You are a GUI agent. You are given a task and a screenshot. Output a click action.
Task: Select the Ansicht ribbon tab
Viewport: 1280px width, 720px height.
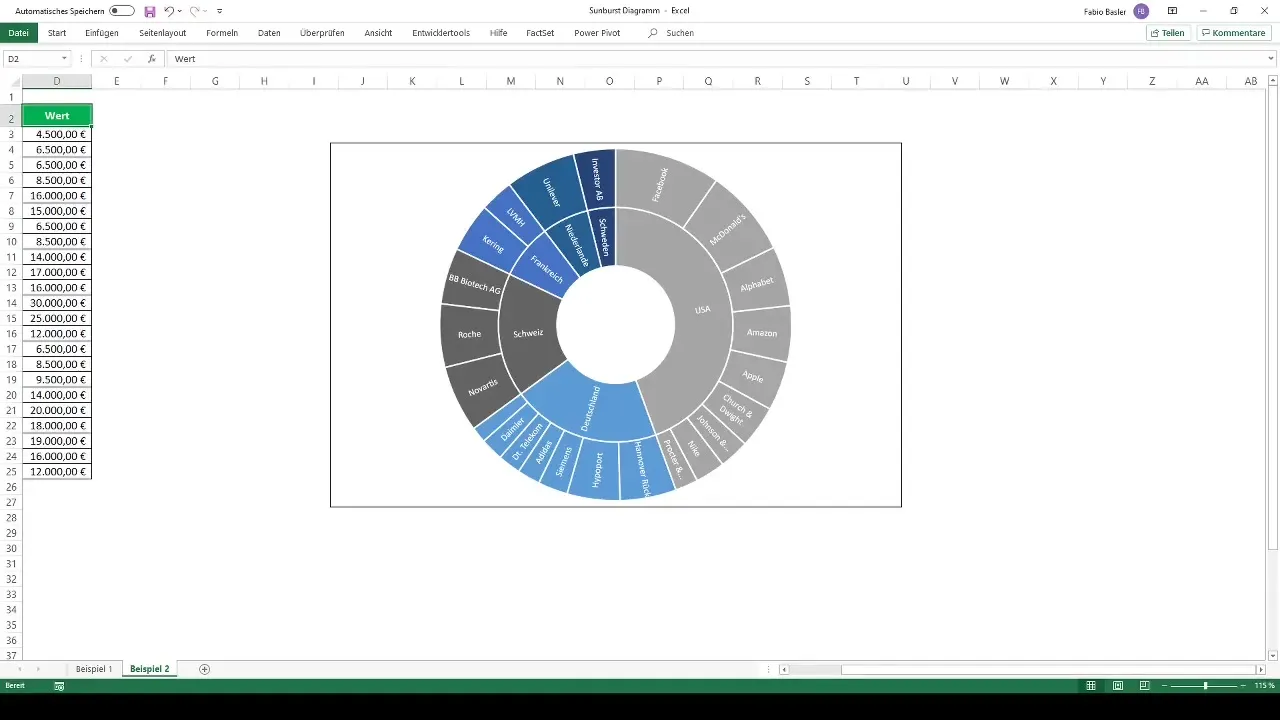click(x=378, y=33)
